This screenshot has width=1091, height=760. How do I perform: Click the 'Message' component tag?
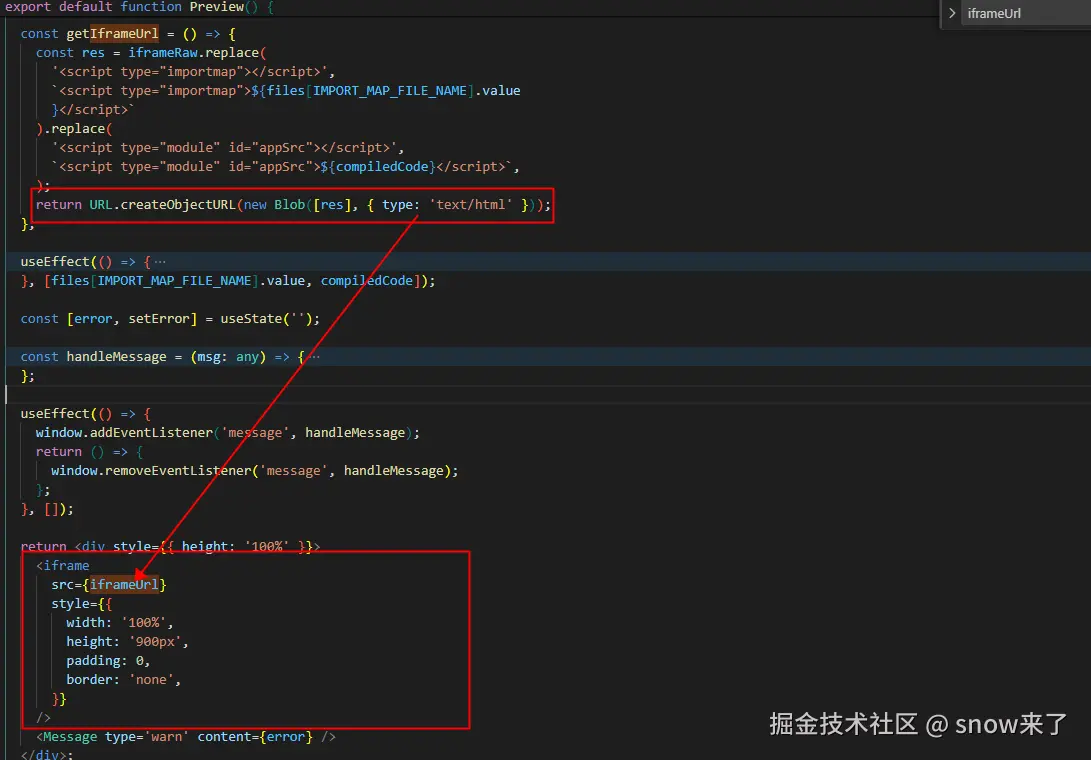pos(70,737)
